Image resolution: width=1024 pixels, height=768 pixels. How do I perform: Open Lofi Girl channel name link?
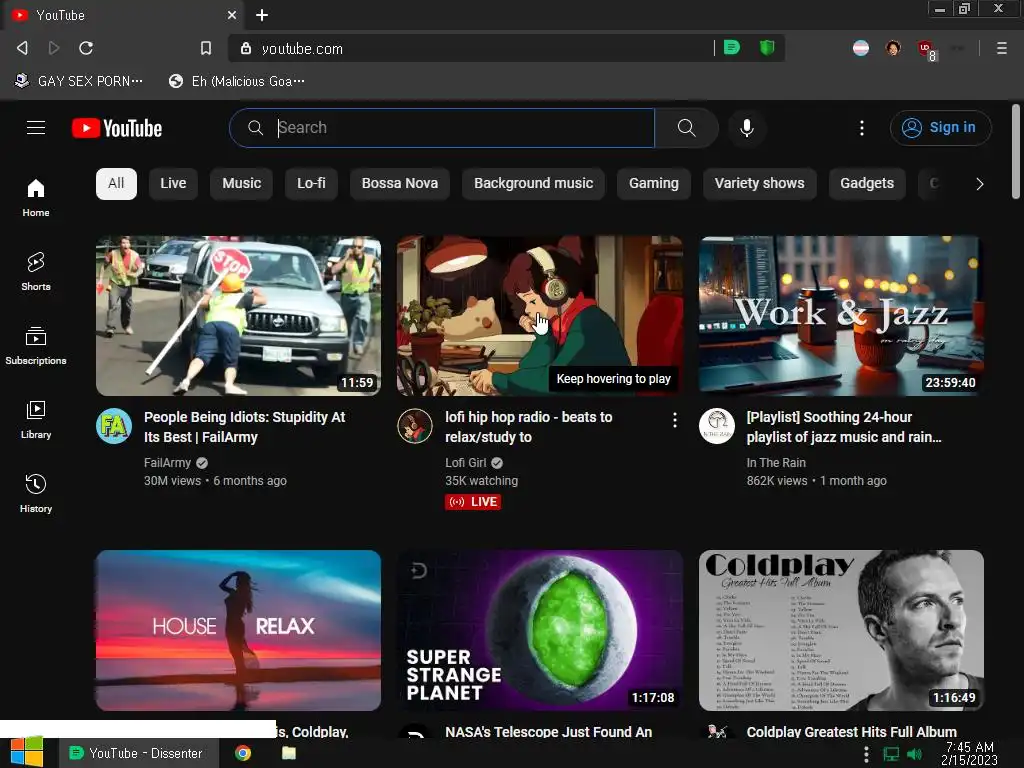click(466, 462)
